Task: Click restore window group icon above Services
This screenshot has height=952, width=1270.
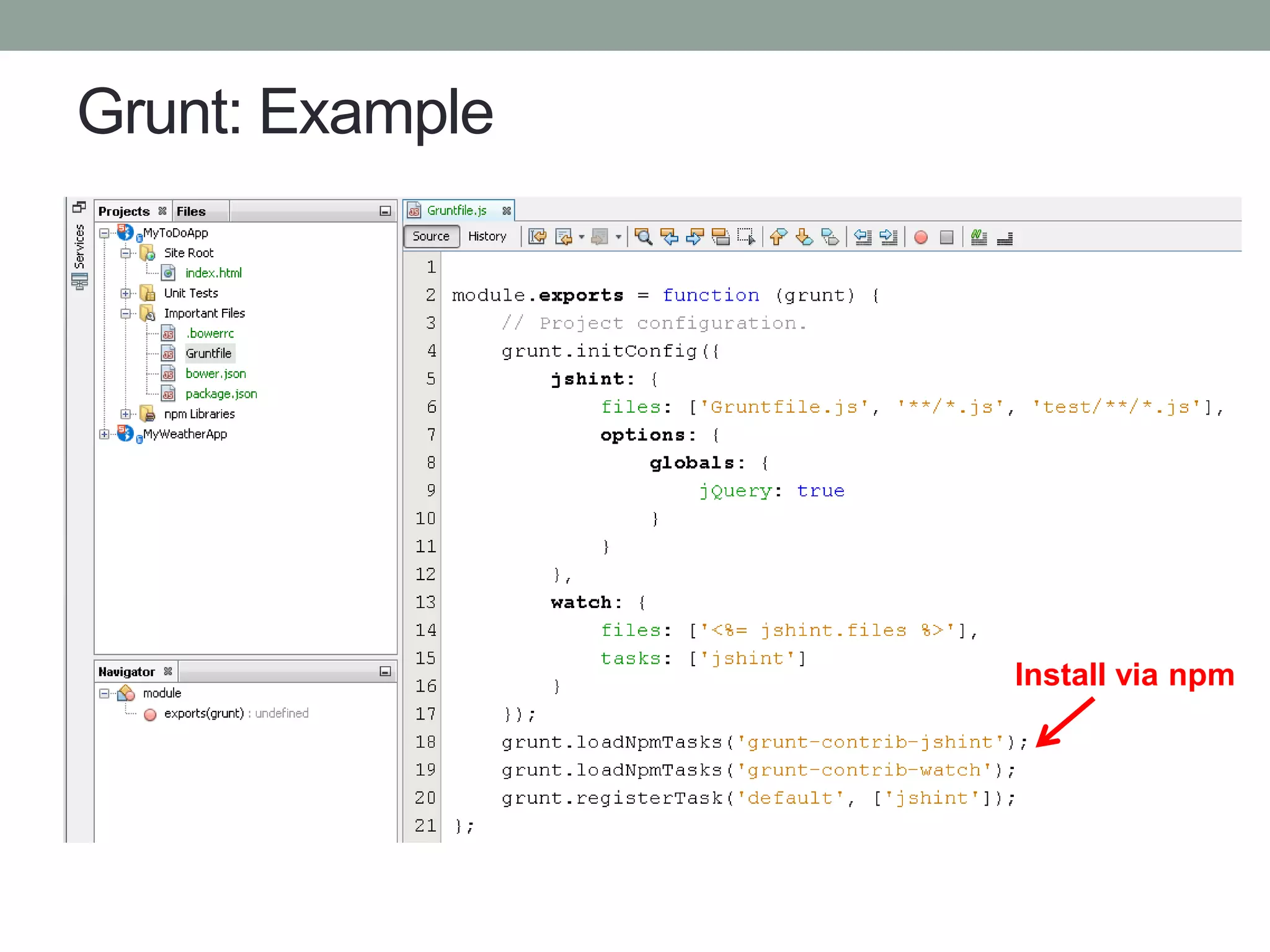Action: pos(79,207)
